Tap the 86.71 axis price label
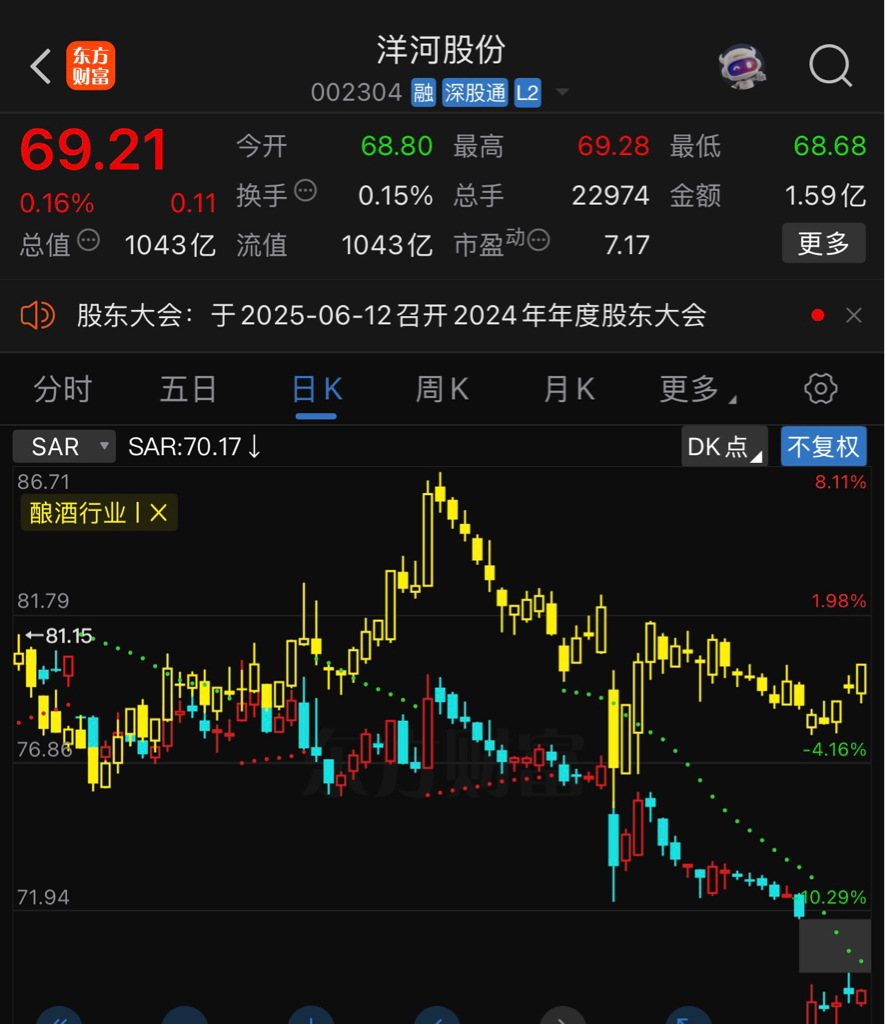Image resolution: width=885 pixels, height=1024 pixels. 43,482
